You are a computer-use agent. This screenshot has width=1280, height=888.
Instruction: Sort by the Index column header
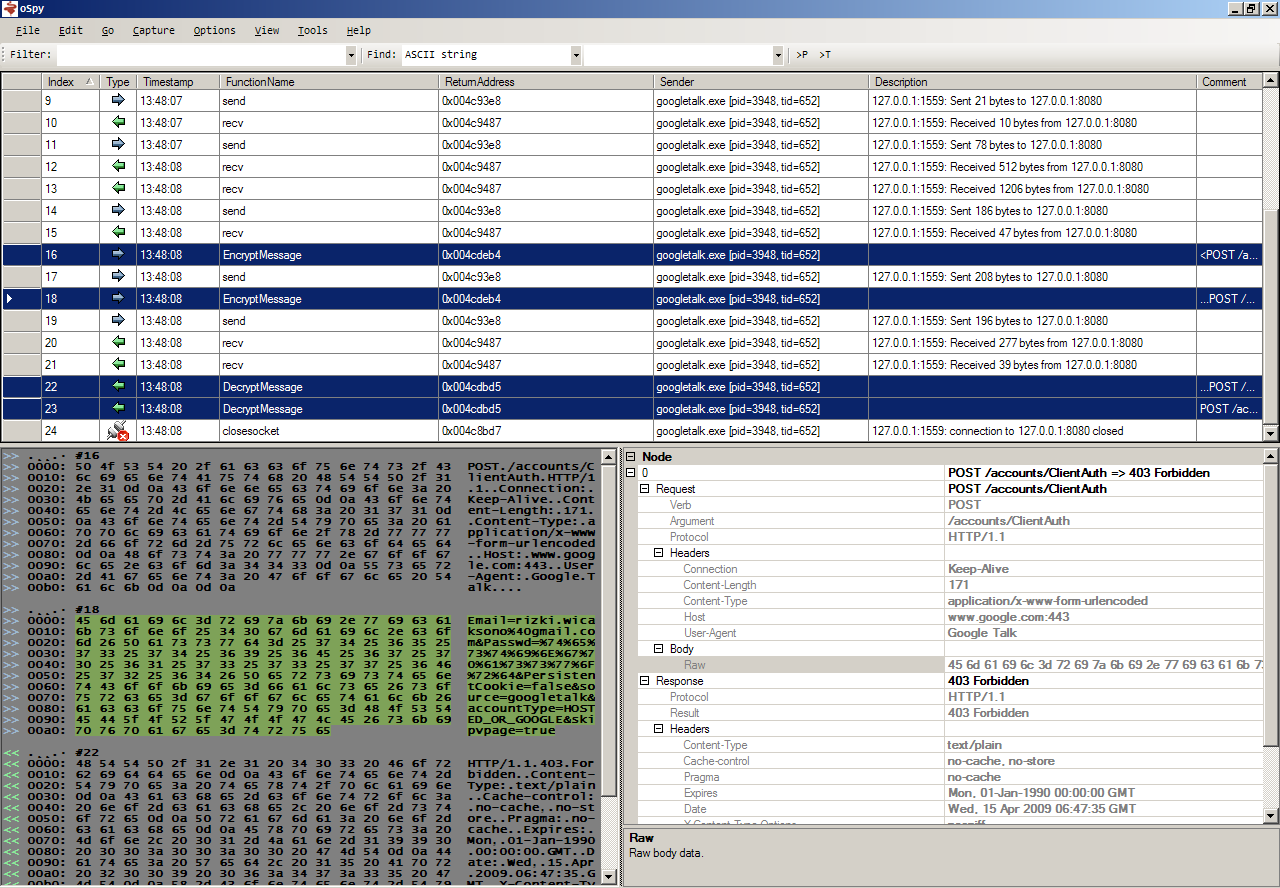(x=62, y=82)
